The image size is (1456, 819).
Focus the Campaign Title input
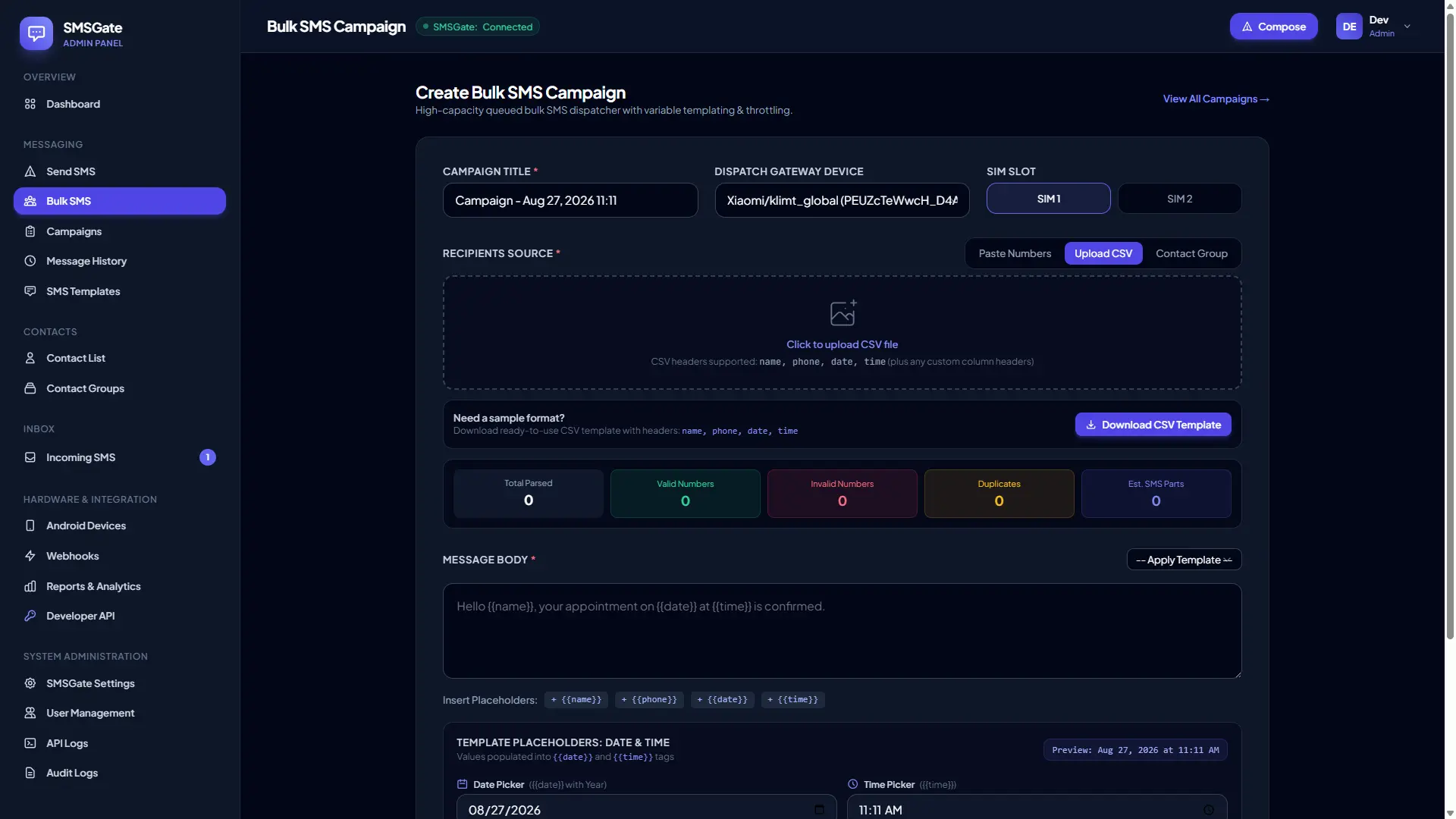[x=570, y=200]
